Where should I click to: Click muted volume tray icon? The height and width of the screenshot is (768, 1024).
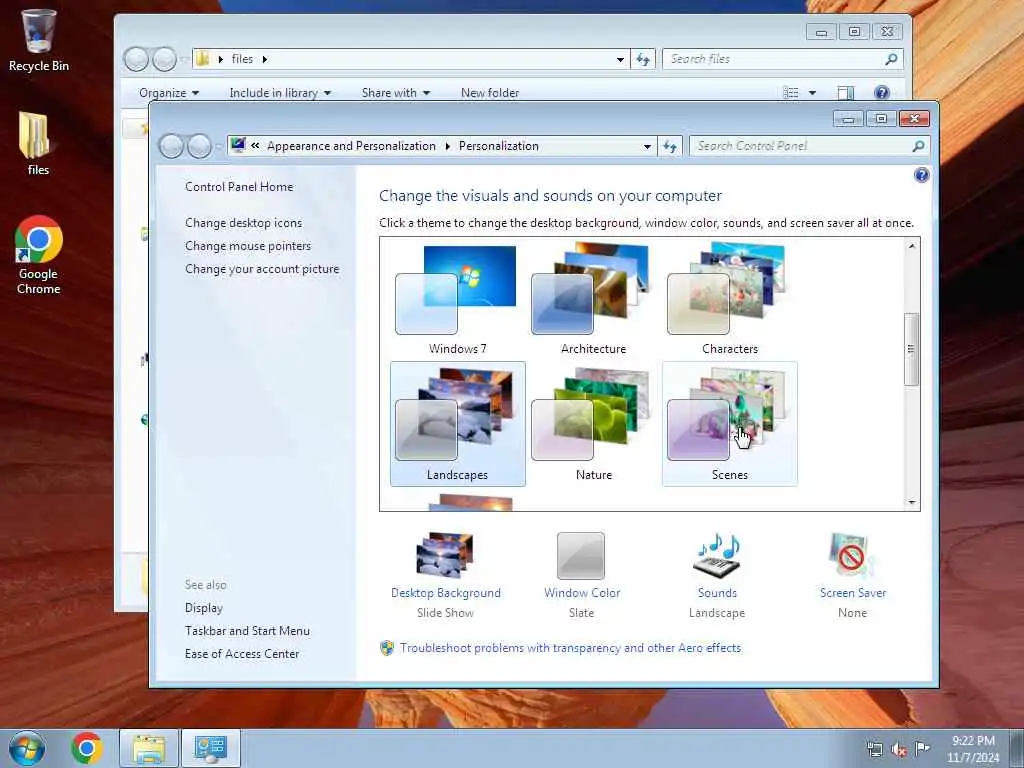pos(898,749)
